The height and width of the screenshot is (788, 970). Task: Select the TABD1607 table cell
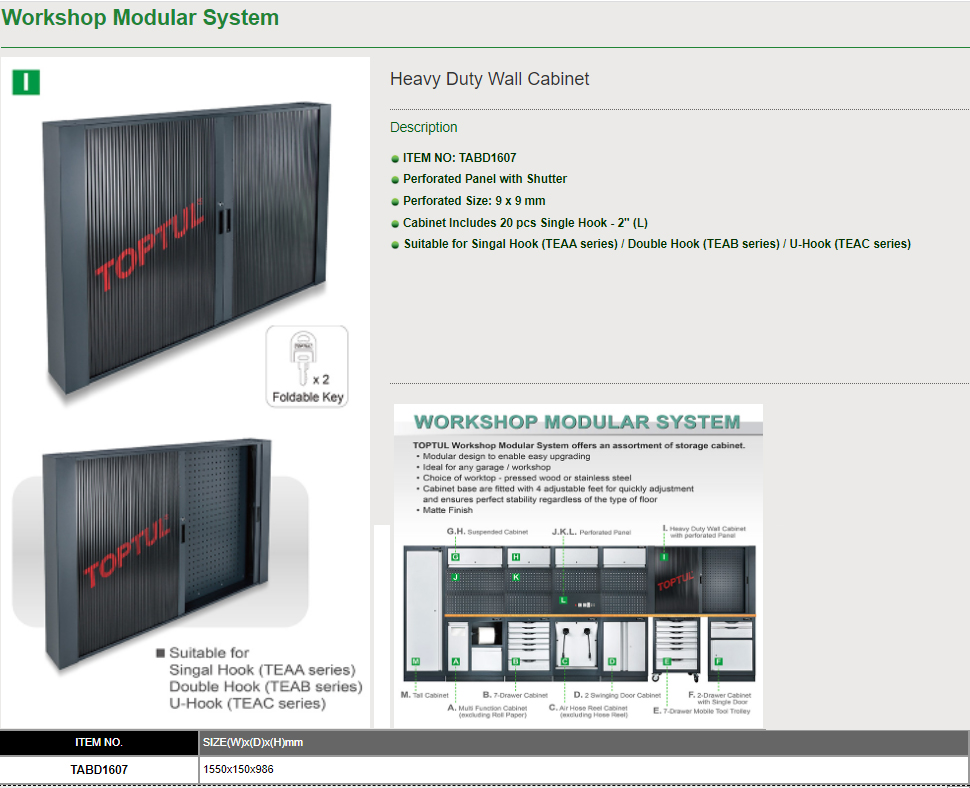coord(99,770)
